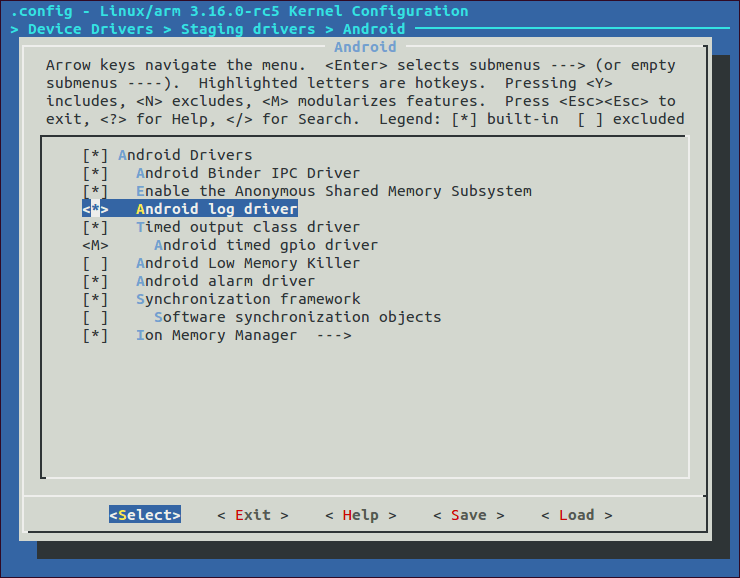Select 'Android Low Memory Killer' entry
This screenshot has width=740, height=578.
248,263
